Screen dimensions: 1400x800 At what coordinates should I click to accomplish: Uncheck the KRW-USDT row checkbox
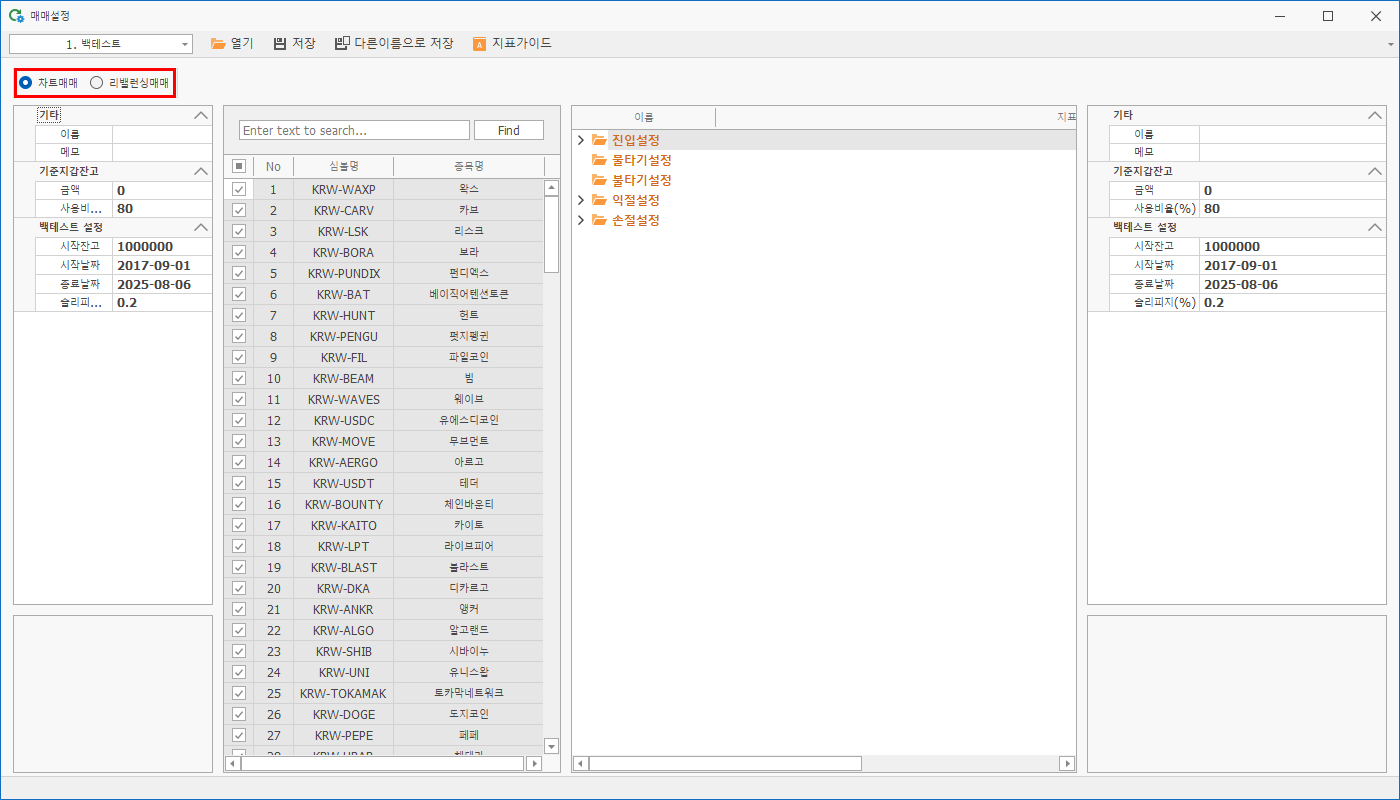pyautogui.click(x=238, y=483)
